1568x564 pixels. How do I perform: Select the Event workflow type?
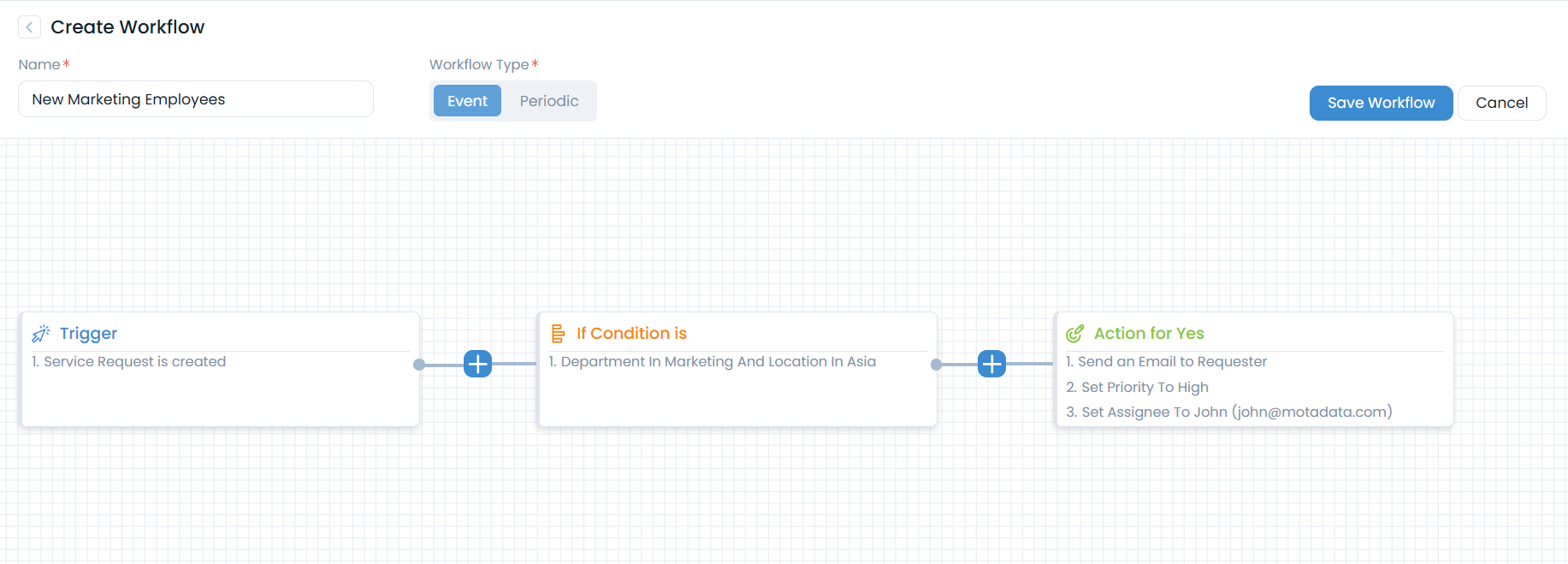pyautogui.click(x=467, y=100)
